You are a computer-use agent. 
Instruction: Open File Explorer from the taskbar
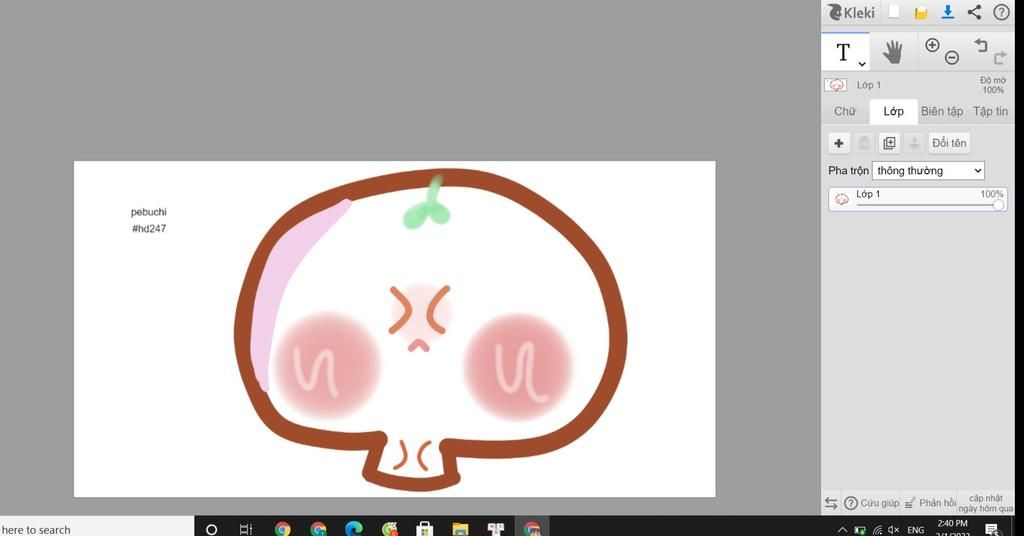click(x=460, y=529)
